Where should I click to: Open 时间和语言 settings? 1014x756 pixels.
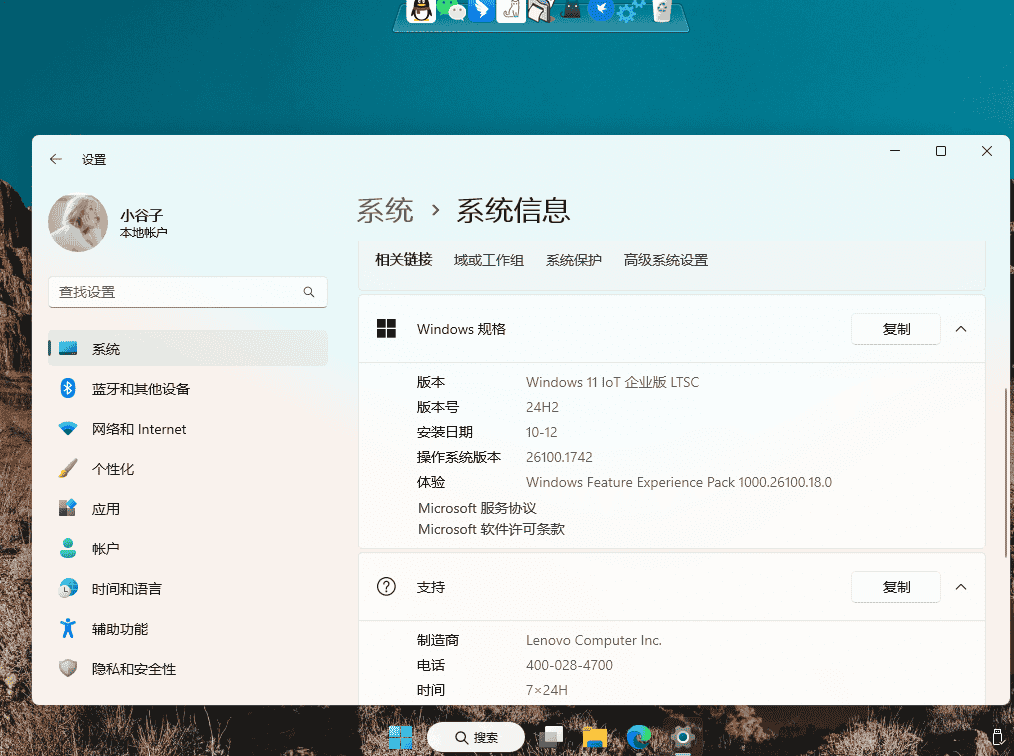click(x=188, y=589)
